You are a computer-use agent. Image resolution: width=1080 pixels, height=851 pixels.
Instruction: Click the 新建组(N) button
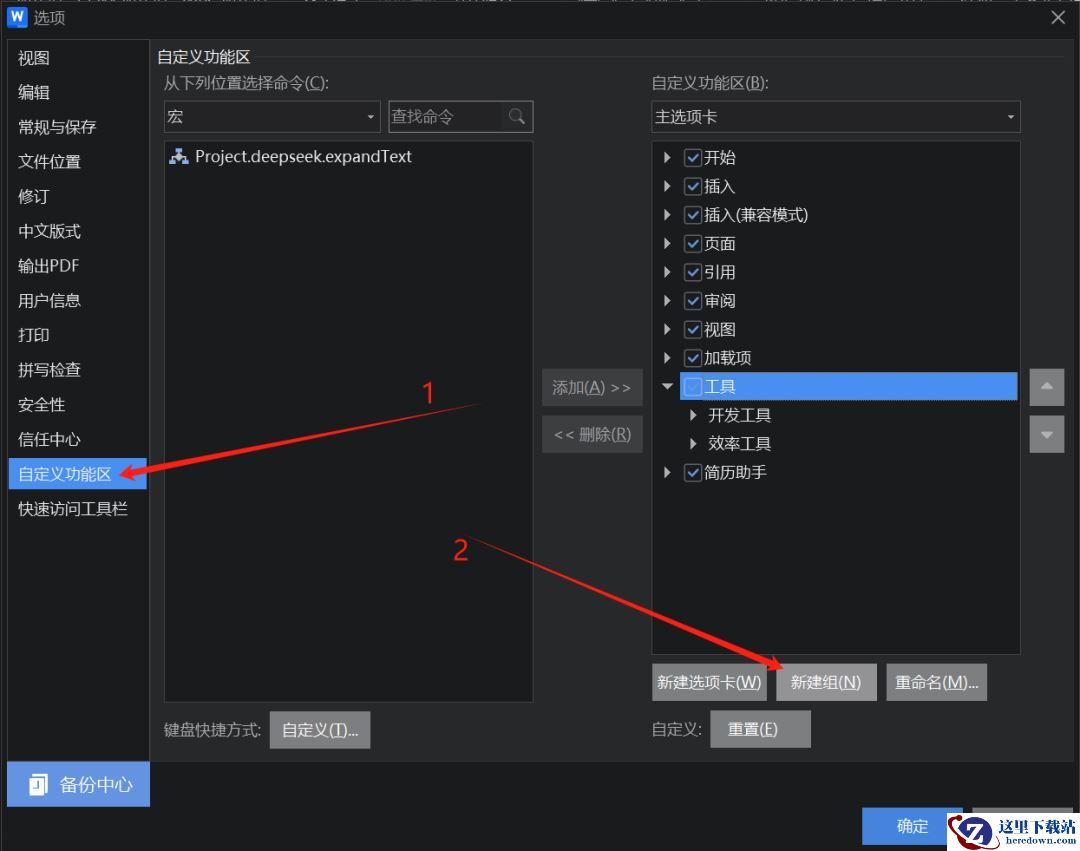click(825, 682)
